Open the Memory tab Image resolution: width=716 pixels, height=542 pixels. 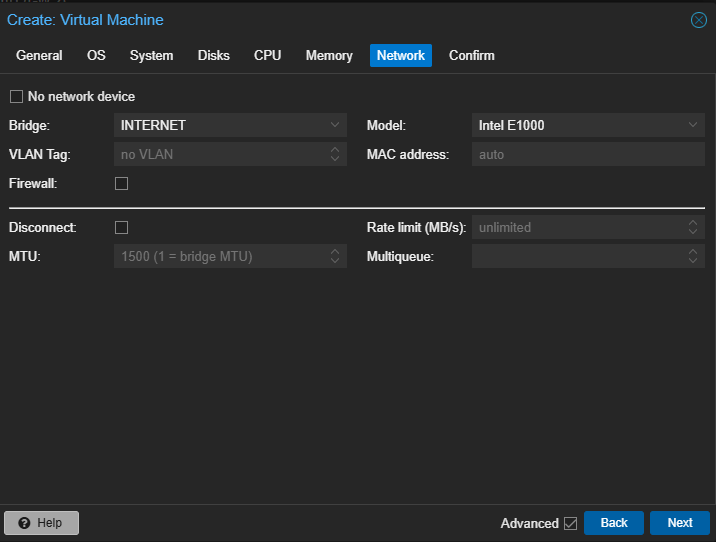point(329,56)
